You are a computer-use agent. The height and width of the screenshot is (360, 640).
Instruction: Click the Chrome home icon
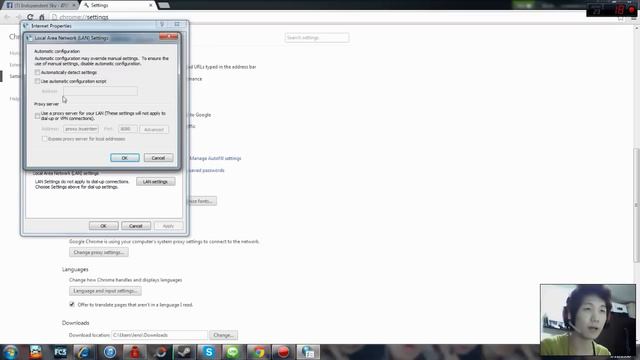pos(42,17)
